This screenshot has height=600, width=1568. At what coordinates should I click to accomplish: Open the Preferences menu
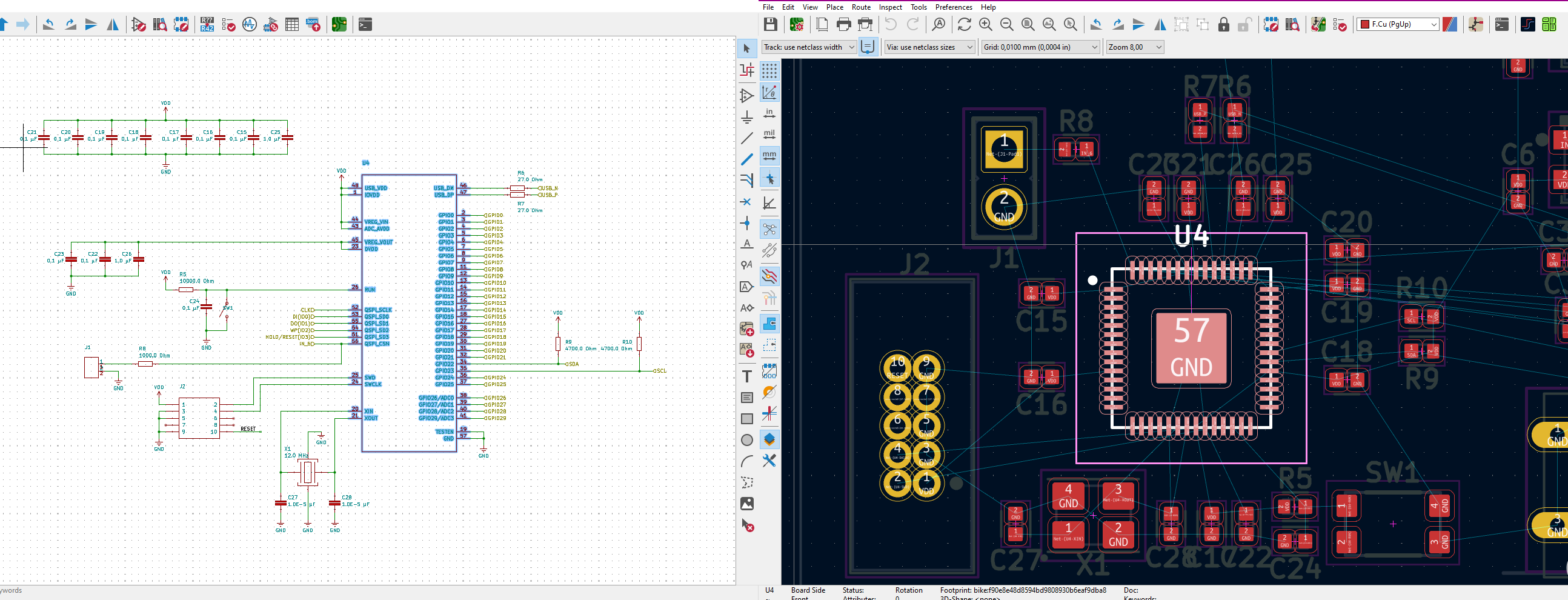point(953,7)
